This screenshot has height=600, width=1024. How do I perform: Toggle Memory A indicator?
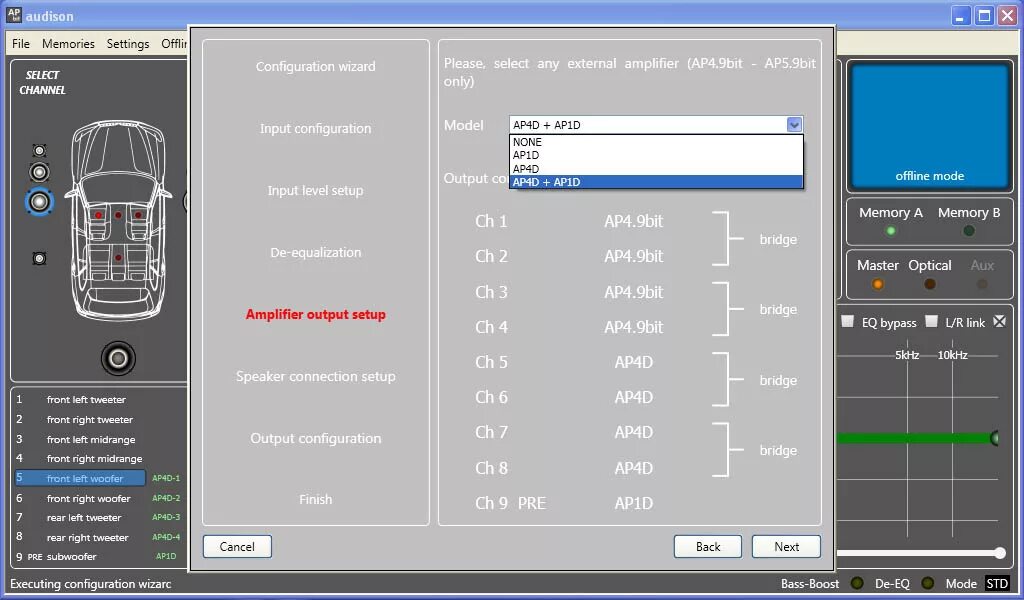[x=890, y=230]
